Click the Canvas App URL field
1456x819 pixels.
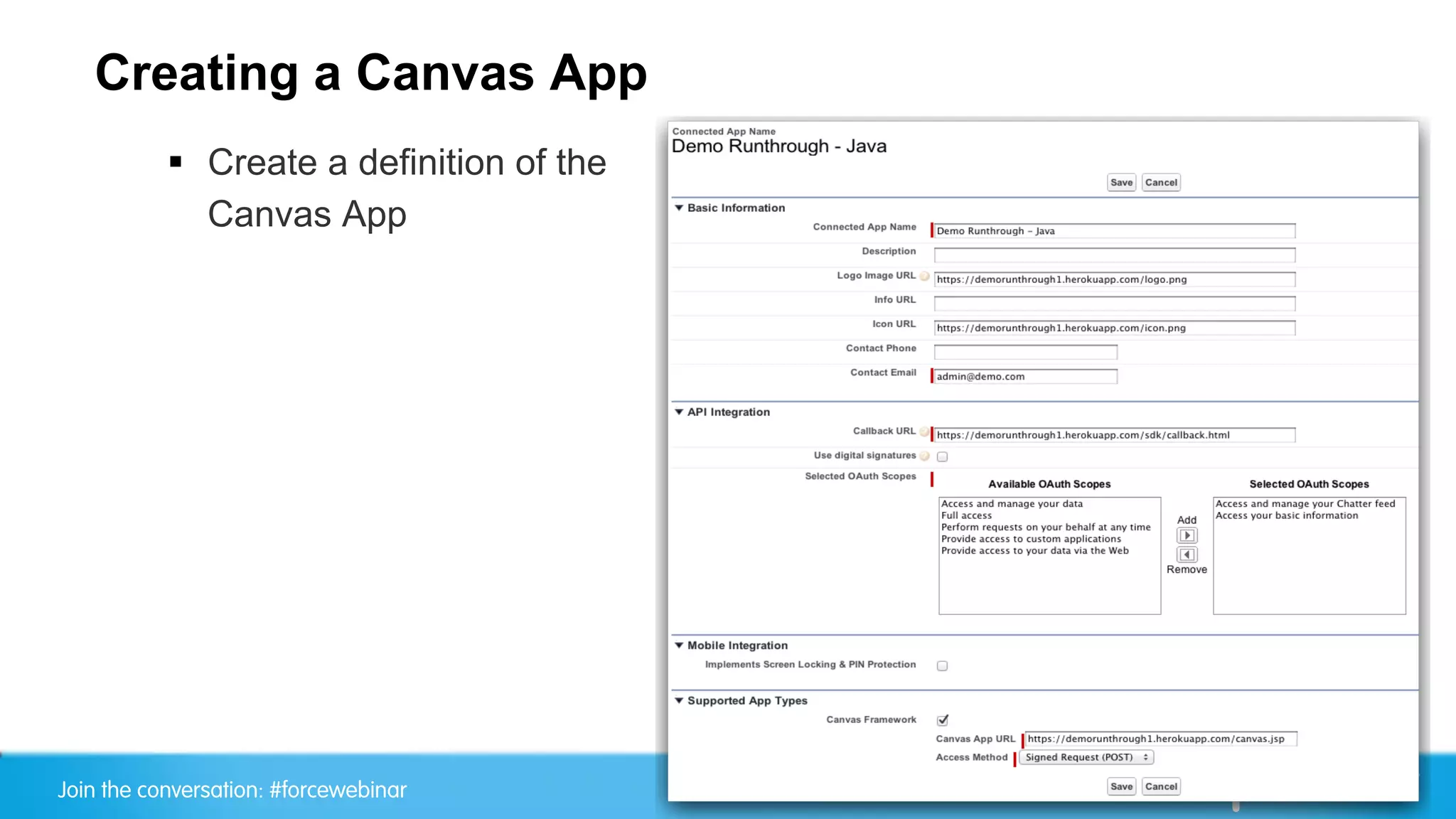point(1160,739)
